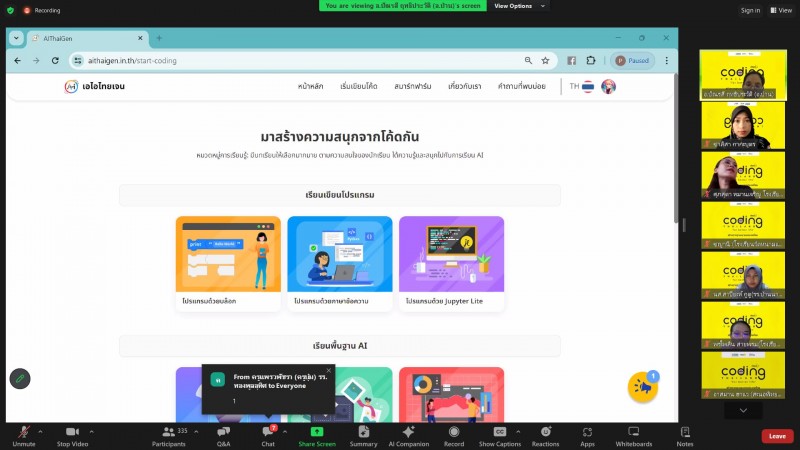Click the browser back arrow

(18, 61)
